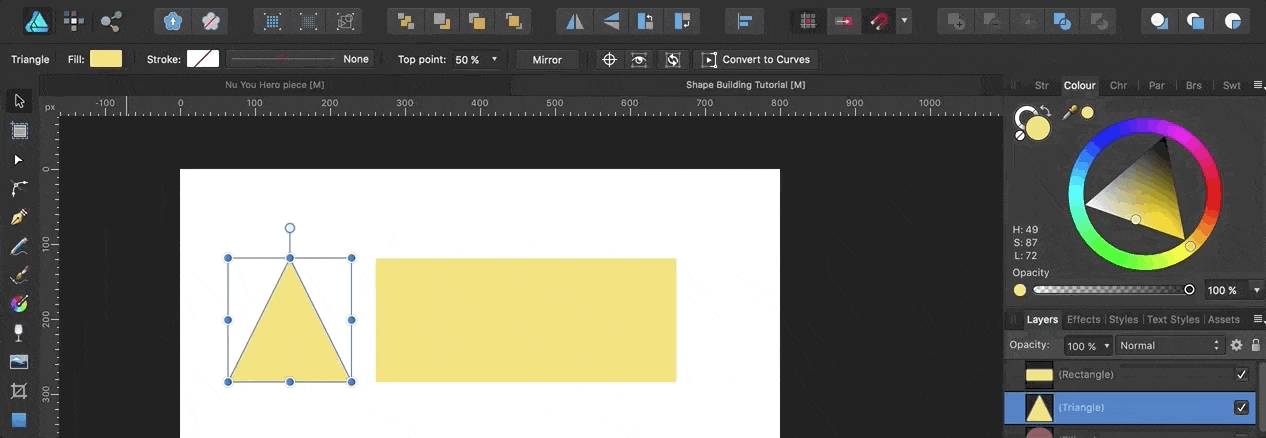Click the Mirror button

547,60
